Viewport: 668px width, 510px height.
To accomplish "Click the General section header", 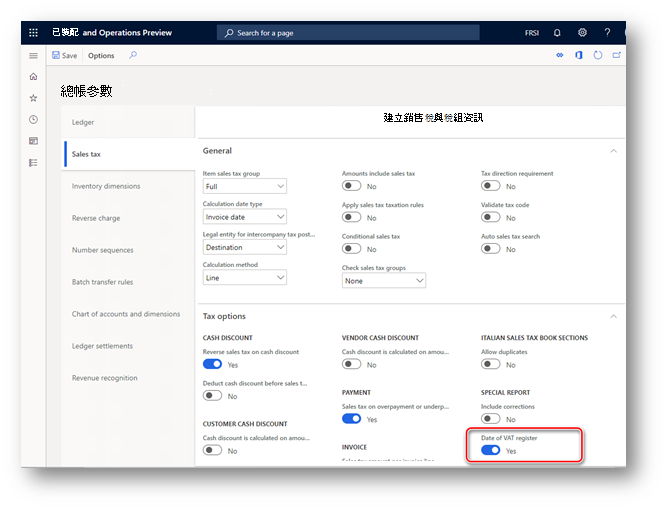I will point(217,151).
